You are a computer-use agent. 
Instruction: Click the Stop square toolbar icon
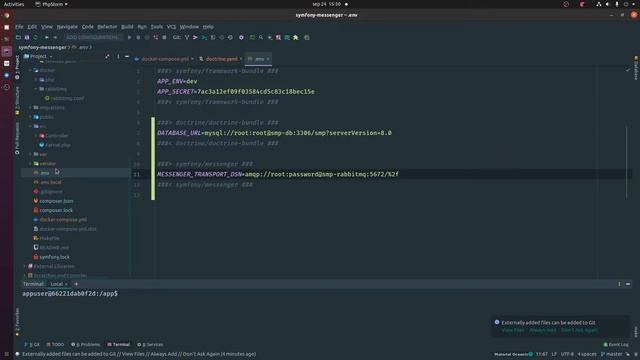click(x=164, y=37)
